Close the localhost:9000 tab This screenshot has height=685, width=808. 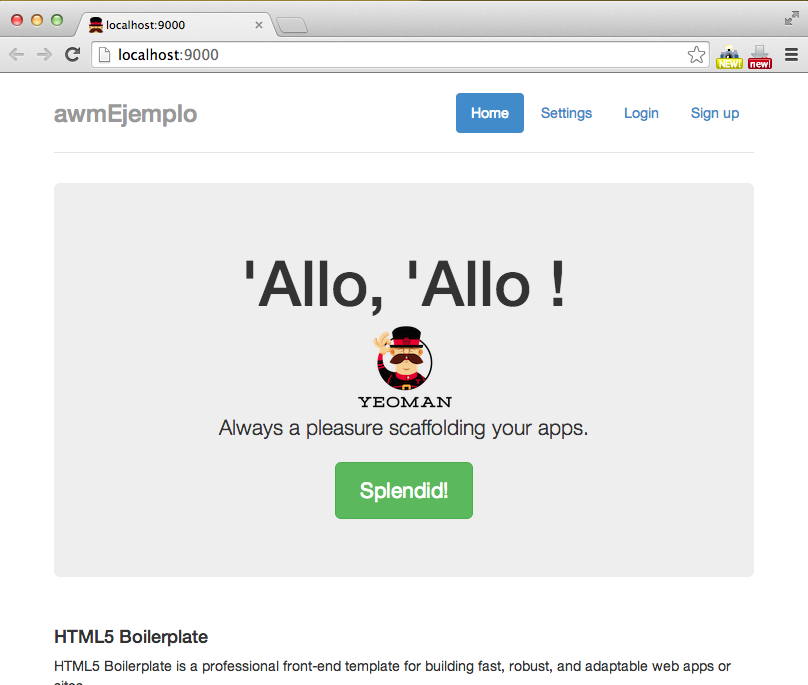pyautogui.click(x=259, y=25)
